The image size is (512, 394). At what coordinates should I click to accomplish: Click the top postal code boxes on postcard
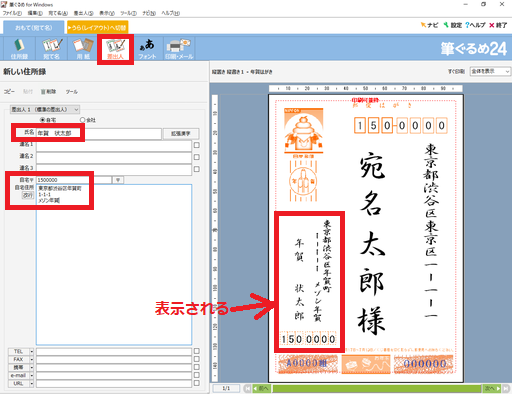click(x=400, y=126)
